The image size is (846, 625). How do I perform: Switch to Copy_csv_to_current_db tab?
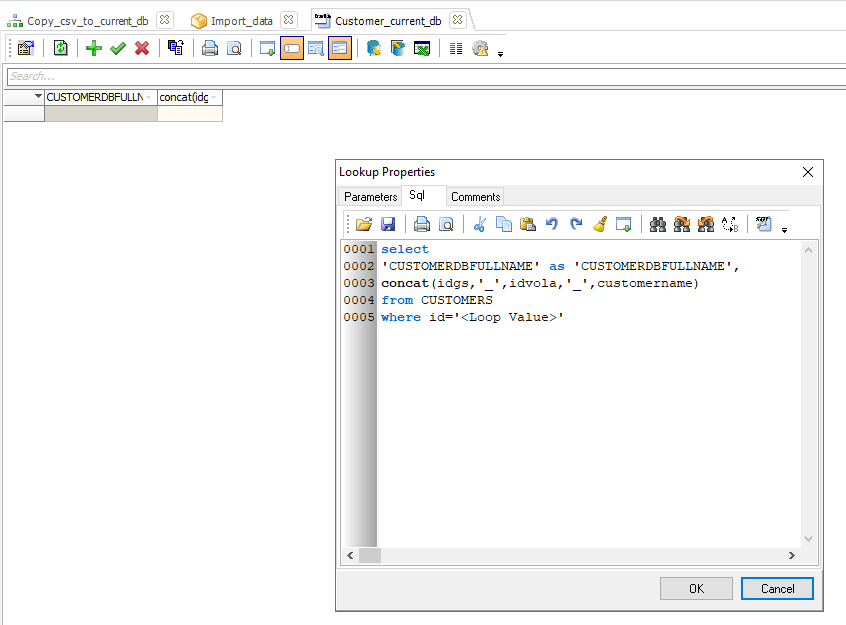(x=87, y=21)
